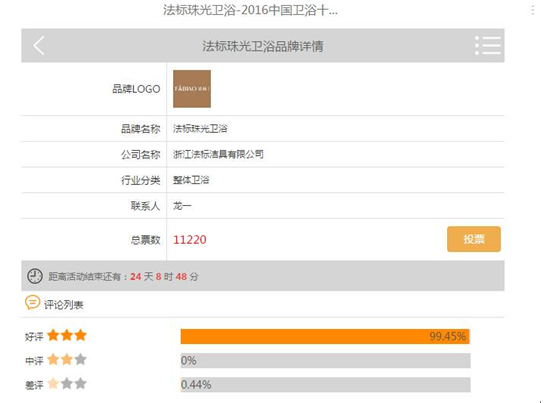Viewport: 553px width, 403px height.
Task: Click the 99.45% orange rating bar
Action: tap(325, 336)
